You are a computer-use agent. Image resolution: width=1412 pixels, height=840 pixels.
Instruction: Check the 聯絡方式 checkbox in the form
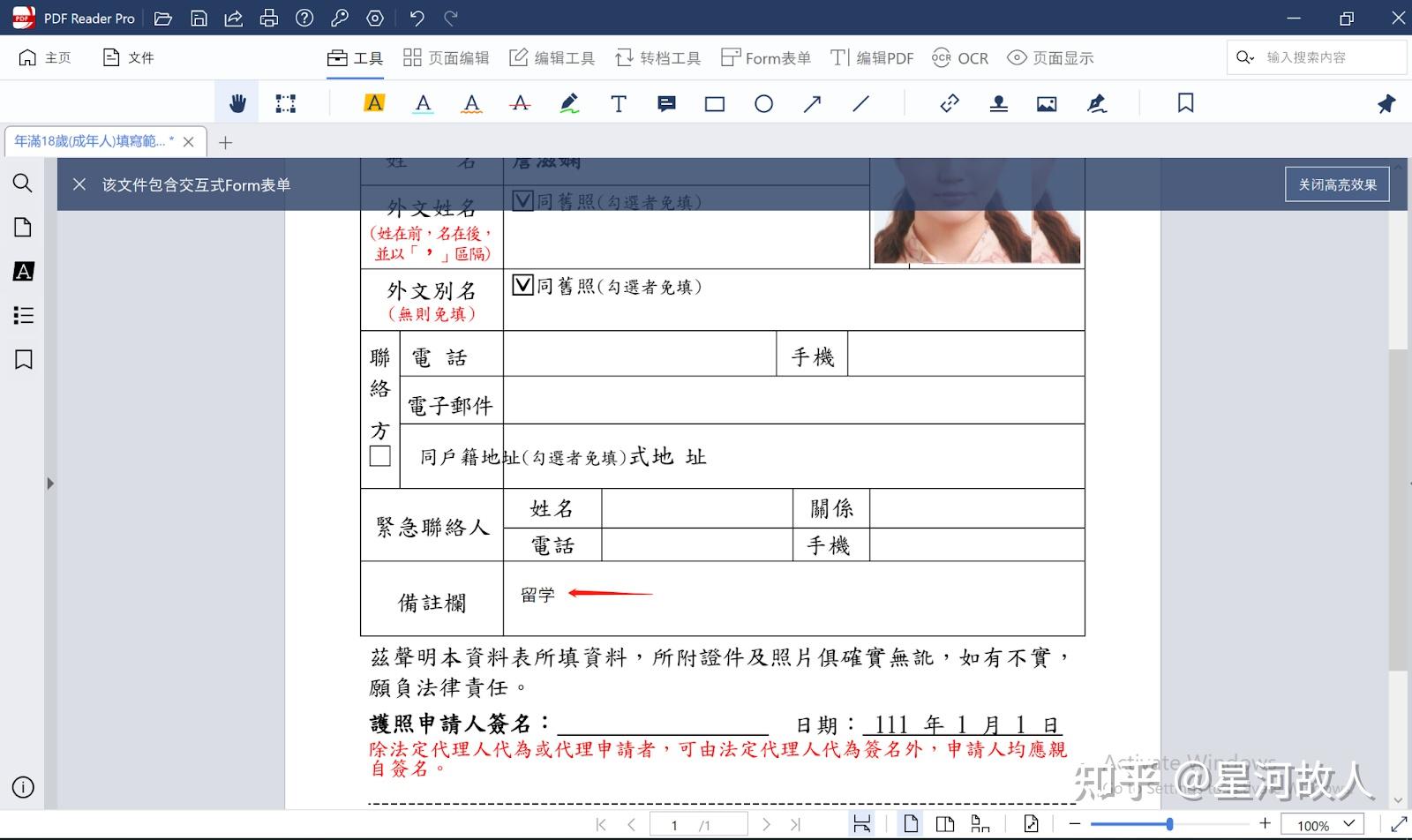[x=379, y=455]
